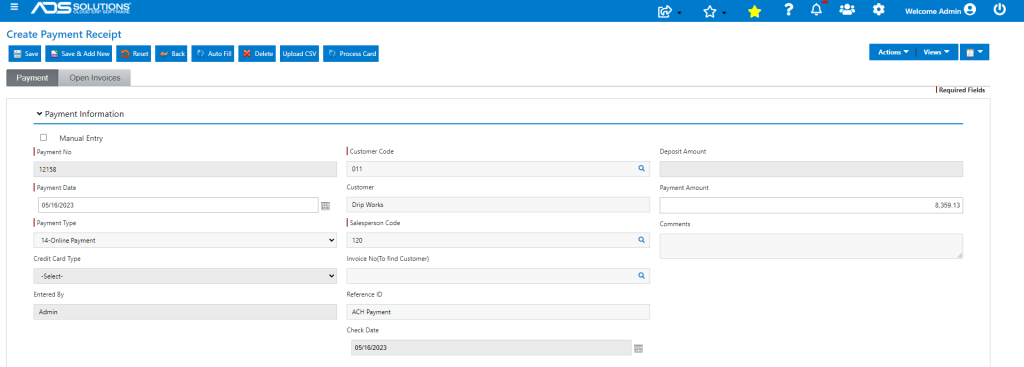Click the Check Date field
This screenshot has width=1024, height=367.
491,348
